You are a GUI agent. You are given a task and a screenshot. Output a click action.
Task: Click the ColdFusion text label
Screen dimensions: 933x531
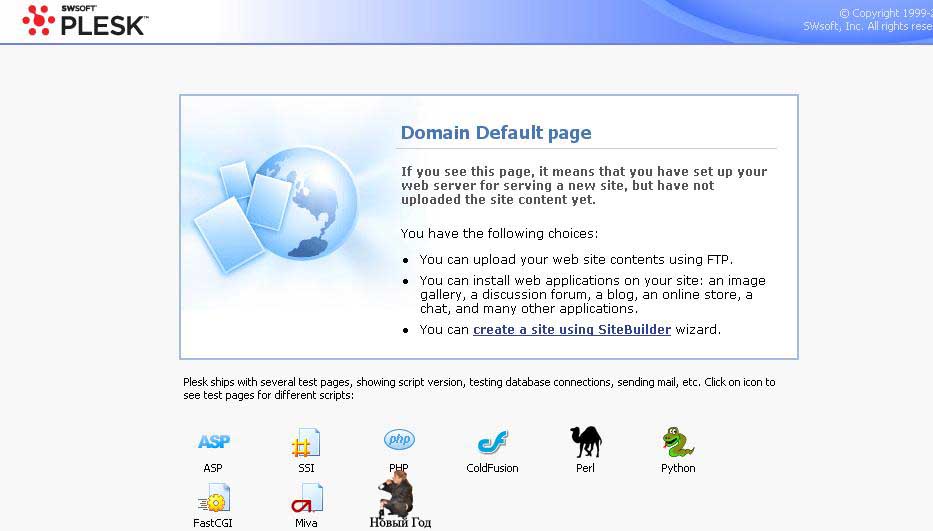tap(492, 468)
